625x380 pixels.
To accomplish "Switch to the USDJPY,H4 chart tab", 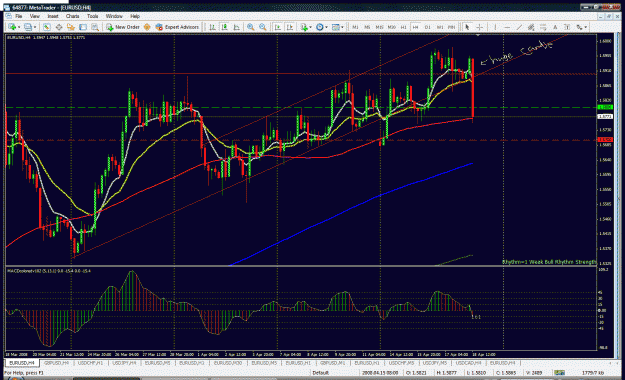I will pos(124,363).
